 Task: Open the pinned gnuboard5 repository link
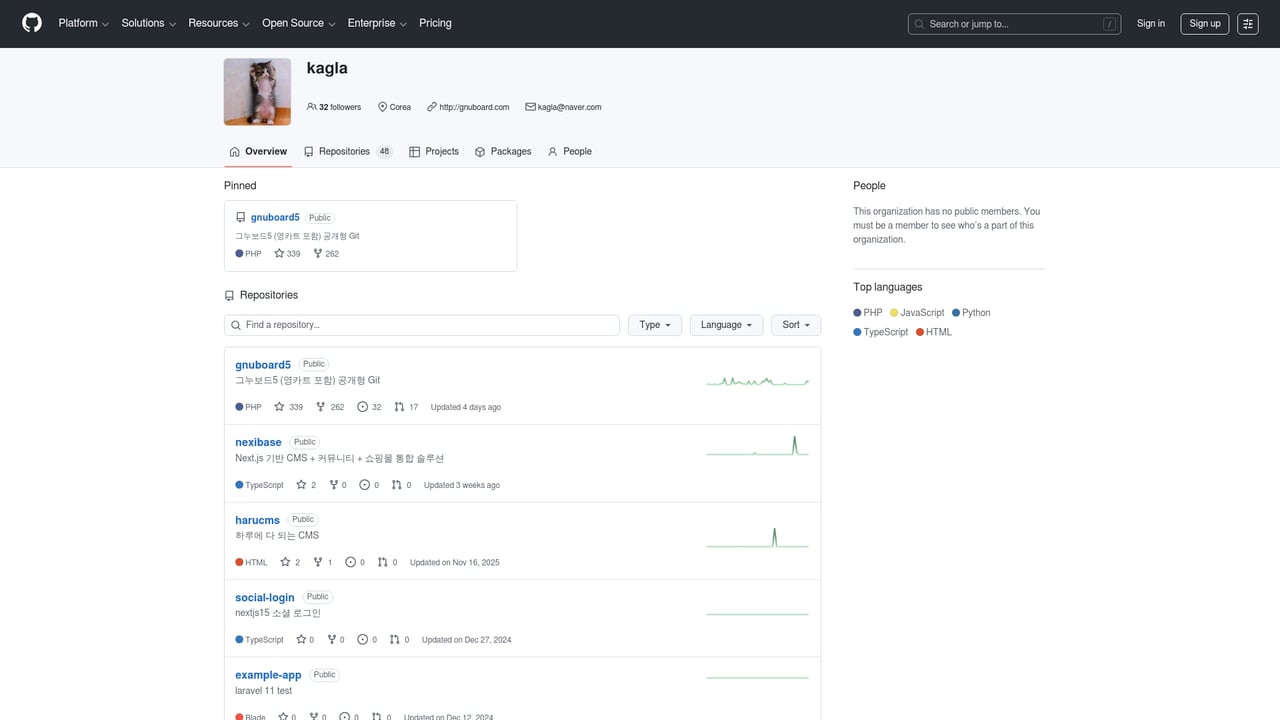[274, 217]
